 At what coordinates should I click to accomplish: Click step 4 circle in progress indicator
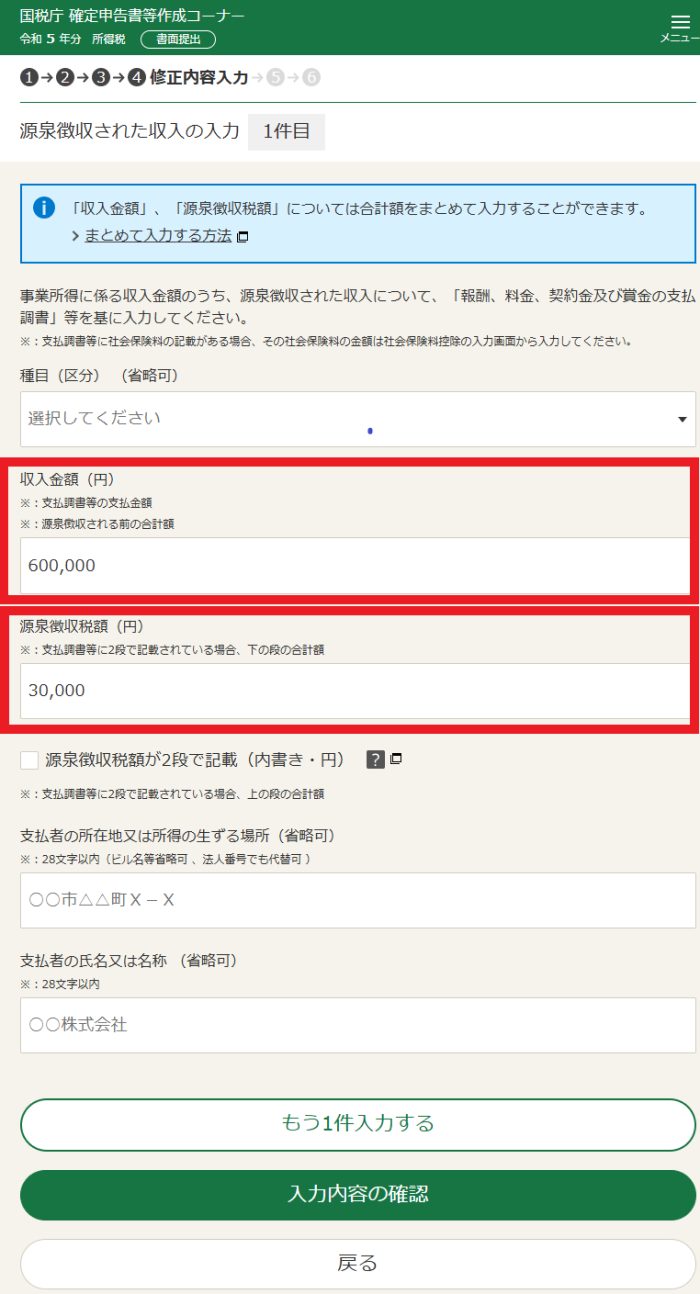point(137,78)
